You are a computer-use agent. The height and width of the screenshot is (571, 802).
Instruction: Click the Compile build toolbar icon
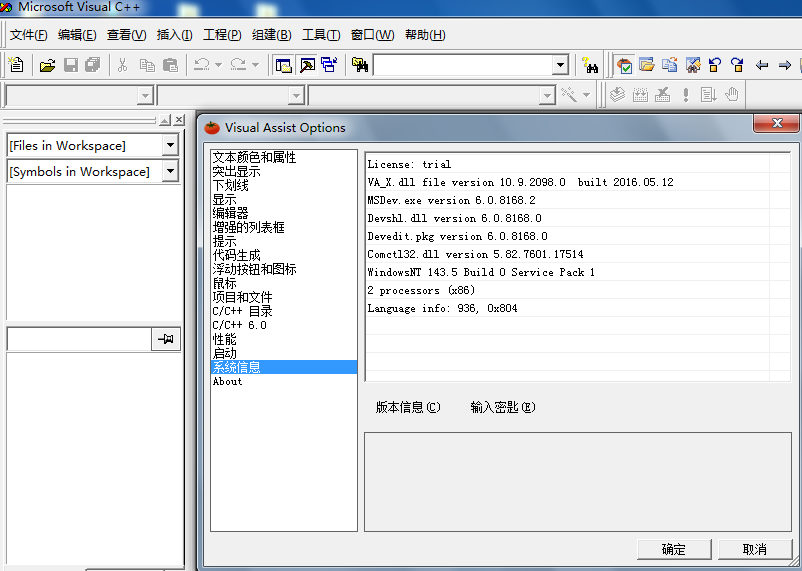pos(617,95)
